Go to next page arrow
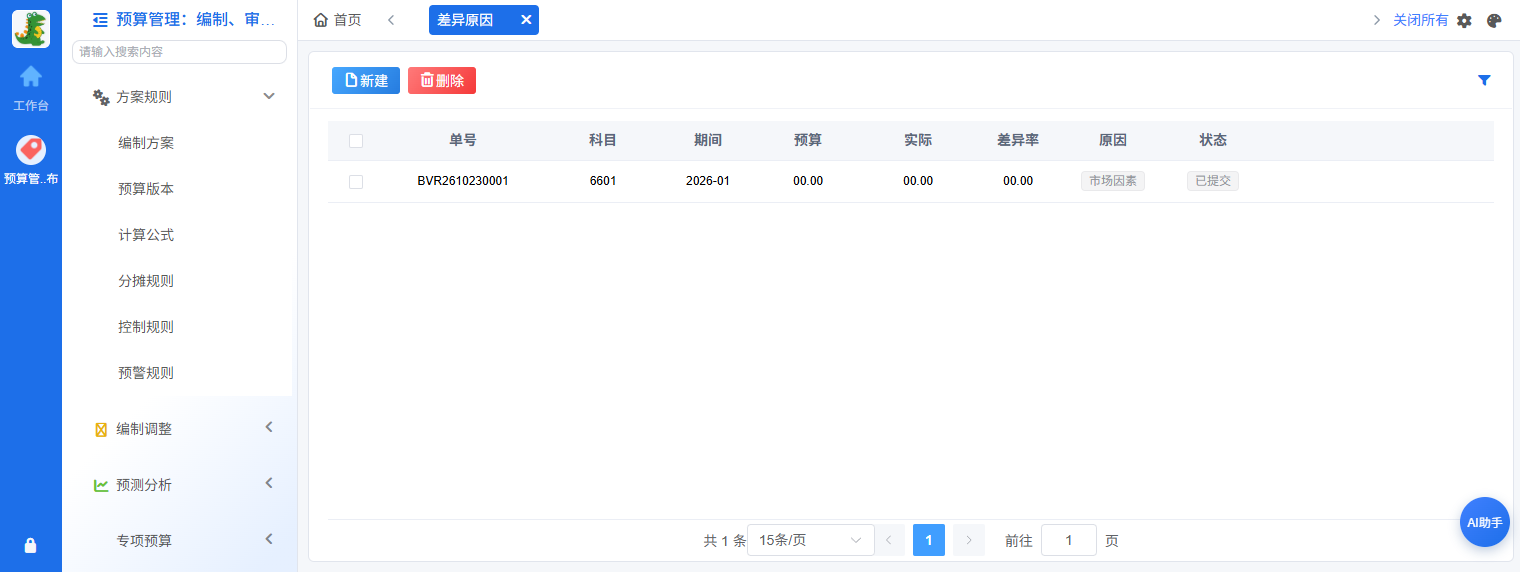Image resolution: width=1520 pixels, height=572 pixels. (x=969, y=540)
